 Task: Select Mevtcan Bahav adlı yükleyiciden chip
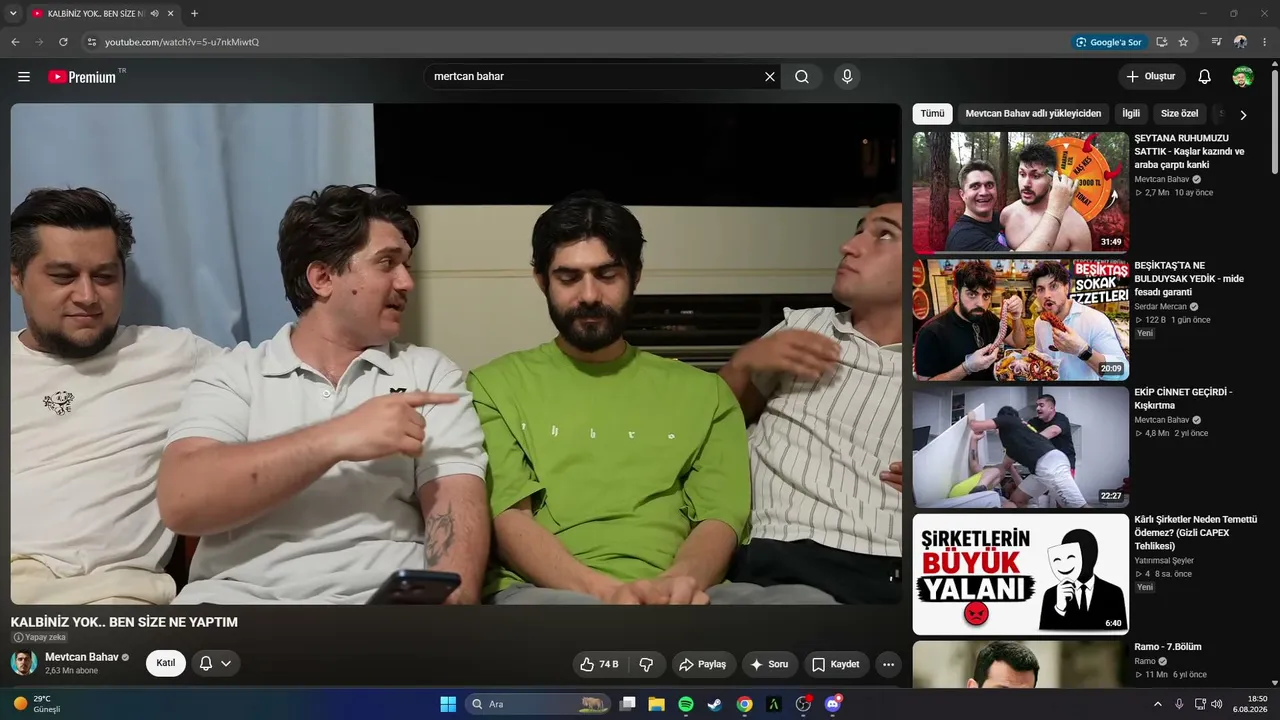[1033, 114]
